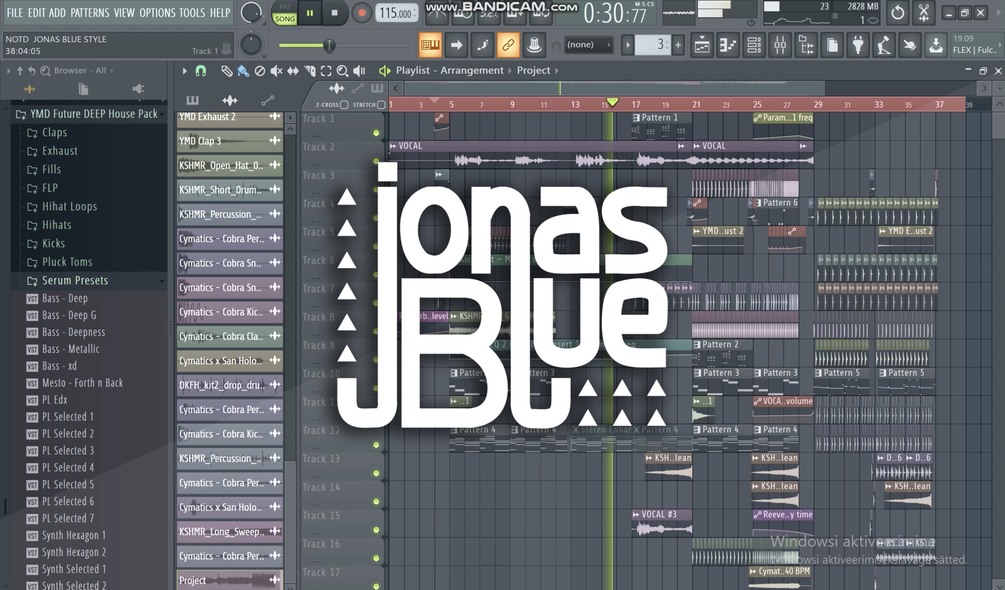Select the pencil Draw tool
The width and height of the screenshot is (1005, 590).
(226, 70)
